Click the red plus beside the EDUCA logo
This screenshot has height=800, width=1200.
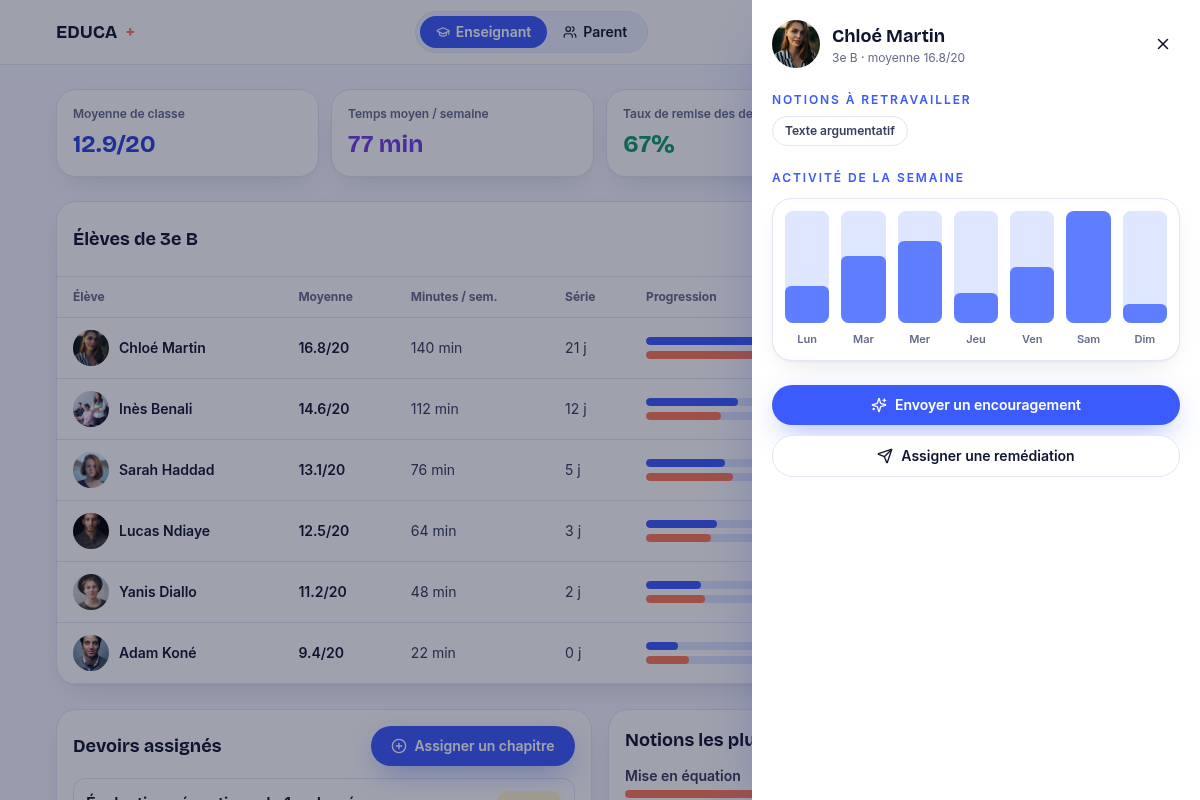pos(130,32)
